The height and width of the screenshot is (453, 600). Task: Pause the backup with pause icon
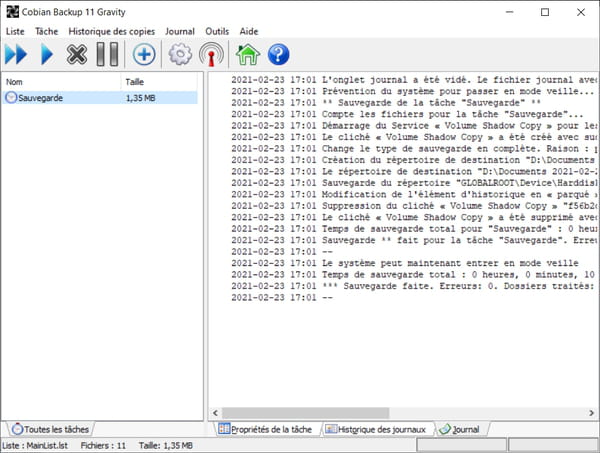click(x=107, y=54)
